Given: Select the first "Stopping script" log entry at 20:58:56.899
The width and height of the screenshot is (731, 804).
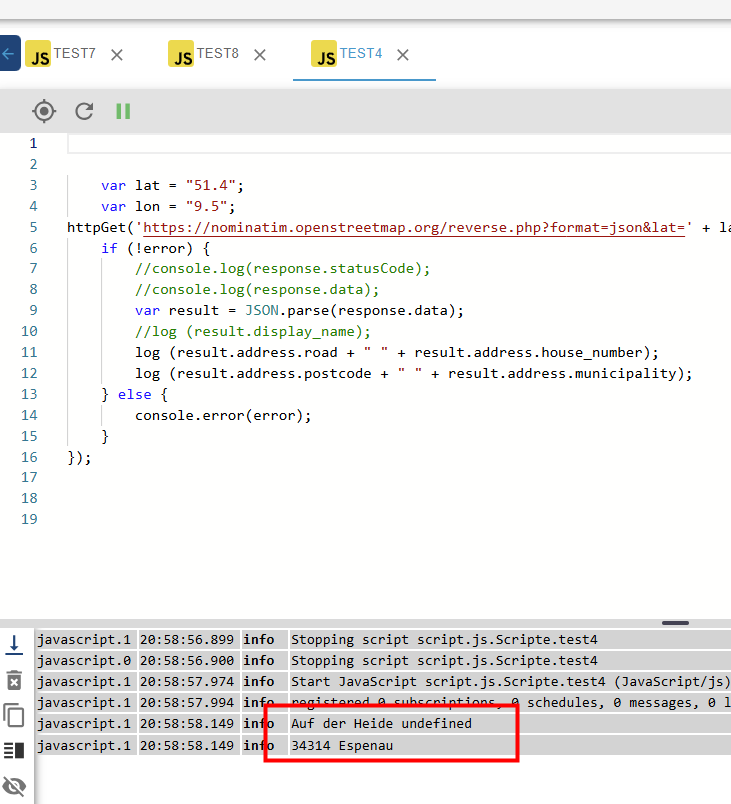Looking at the screenshot, I should tap(383, 639).
